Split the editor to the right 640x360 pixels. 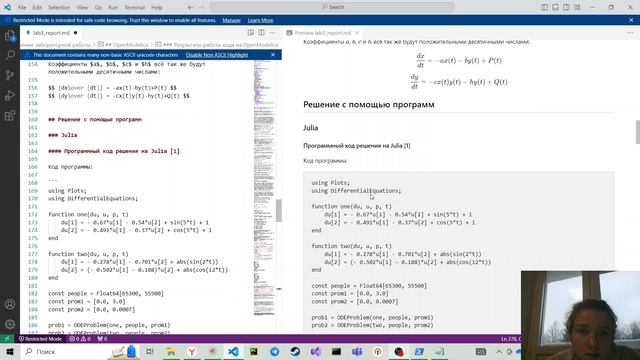(261, 33)
